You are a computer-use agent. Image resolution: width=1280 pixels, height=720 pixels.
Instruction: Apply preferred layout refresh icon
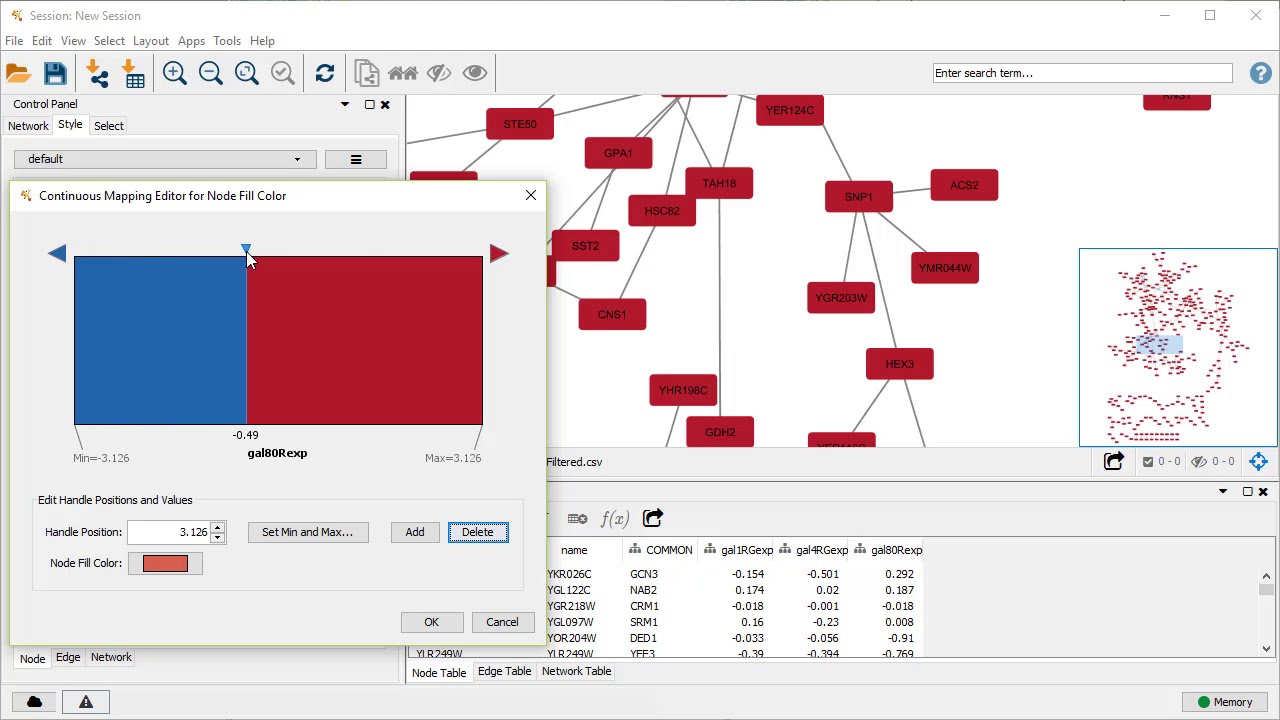pos(325,73)
